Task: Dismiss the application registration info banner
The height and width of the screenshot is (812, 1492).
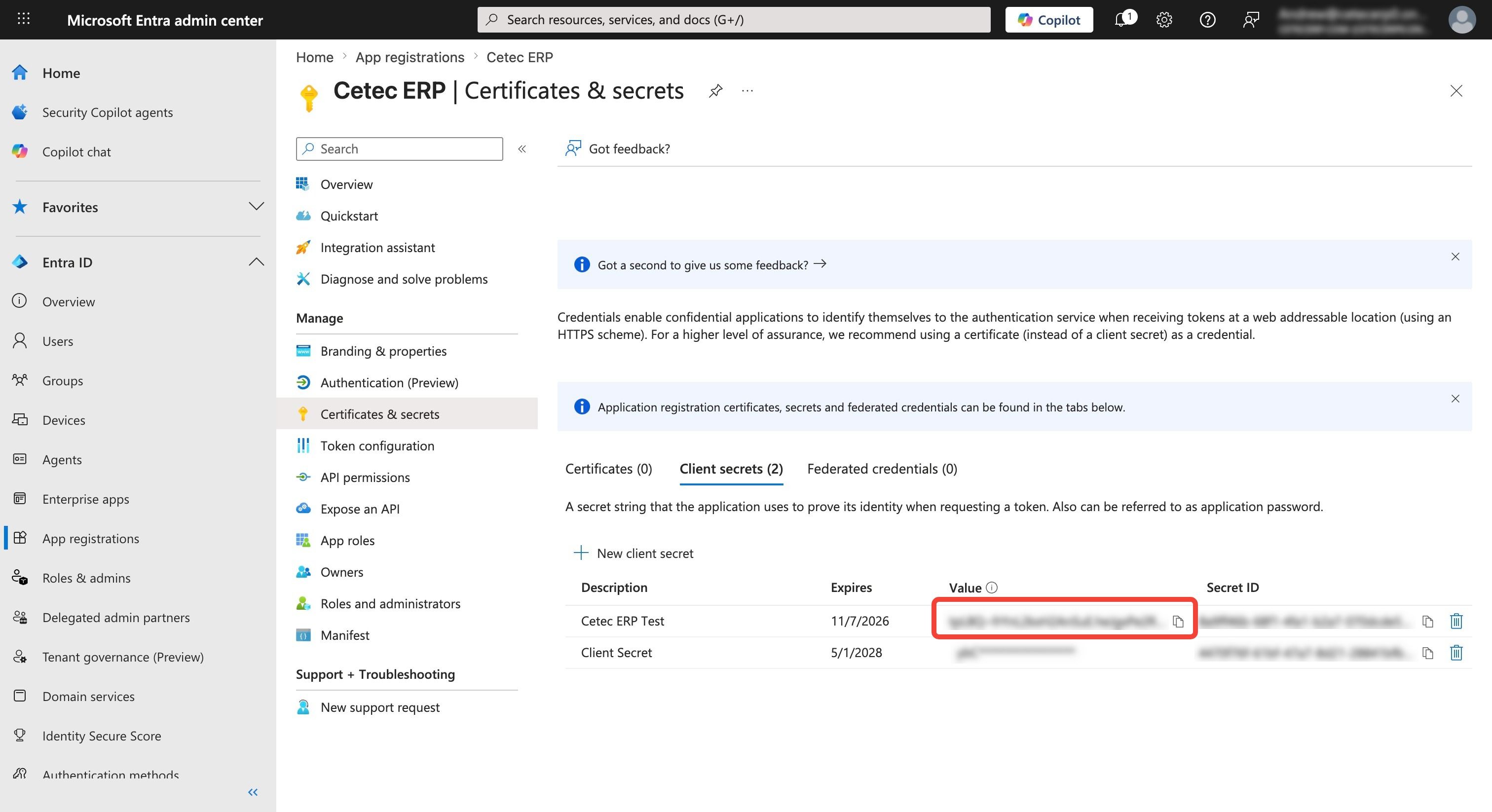Action: 1455,399
